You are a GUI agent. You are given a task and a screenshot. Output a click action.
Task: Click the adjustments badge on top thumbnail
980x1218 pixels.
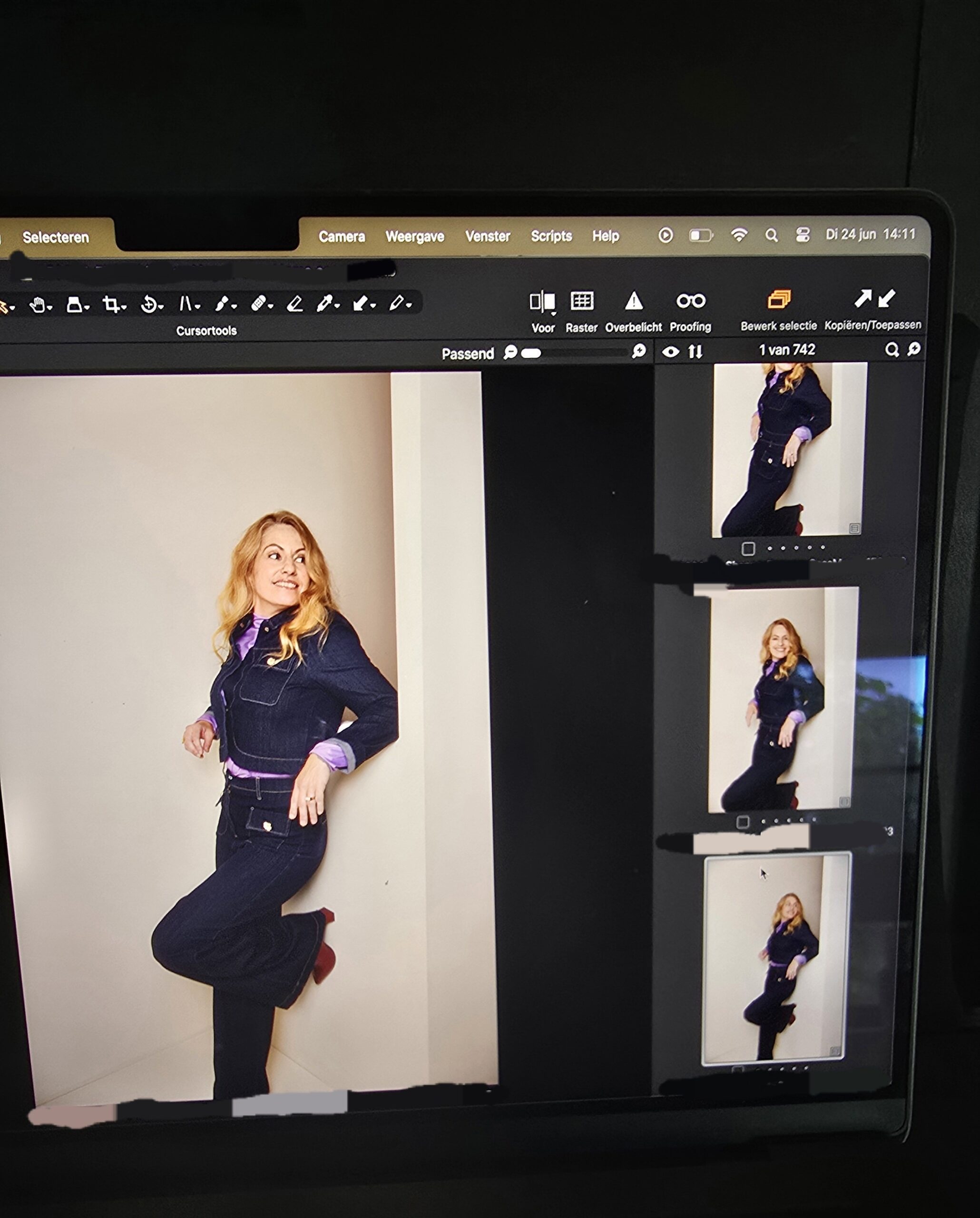pyautogui.click(x=854, y=529)
